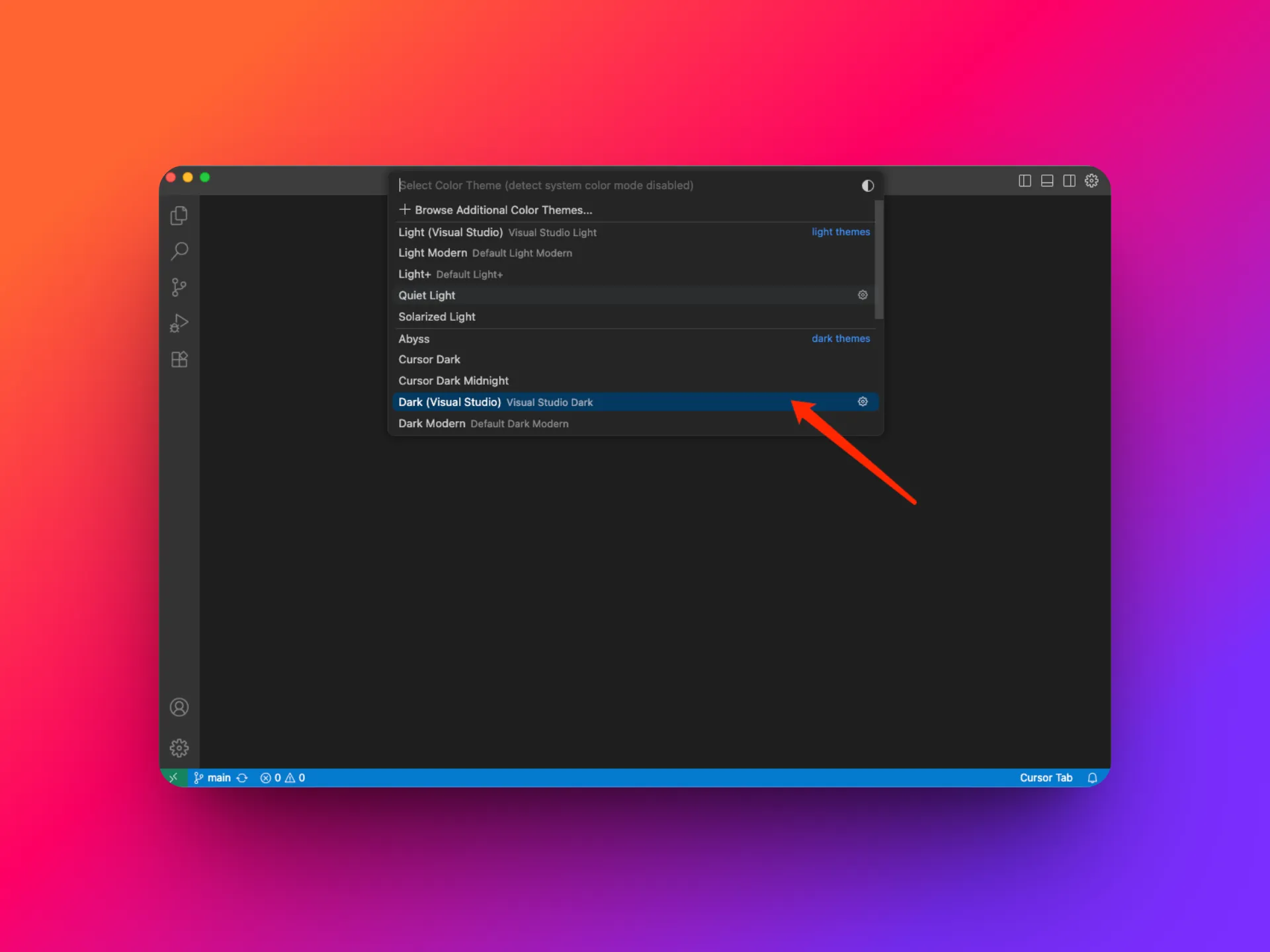The height and width of the screenshot is (952, 1270).
Task: Click the theme list scrollbar
Action: pyautogui.click(x=879, y=259)
